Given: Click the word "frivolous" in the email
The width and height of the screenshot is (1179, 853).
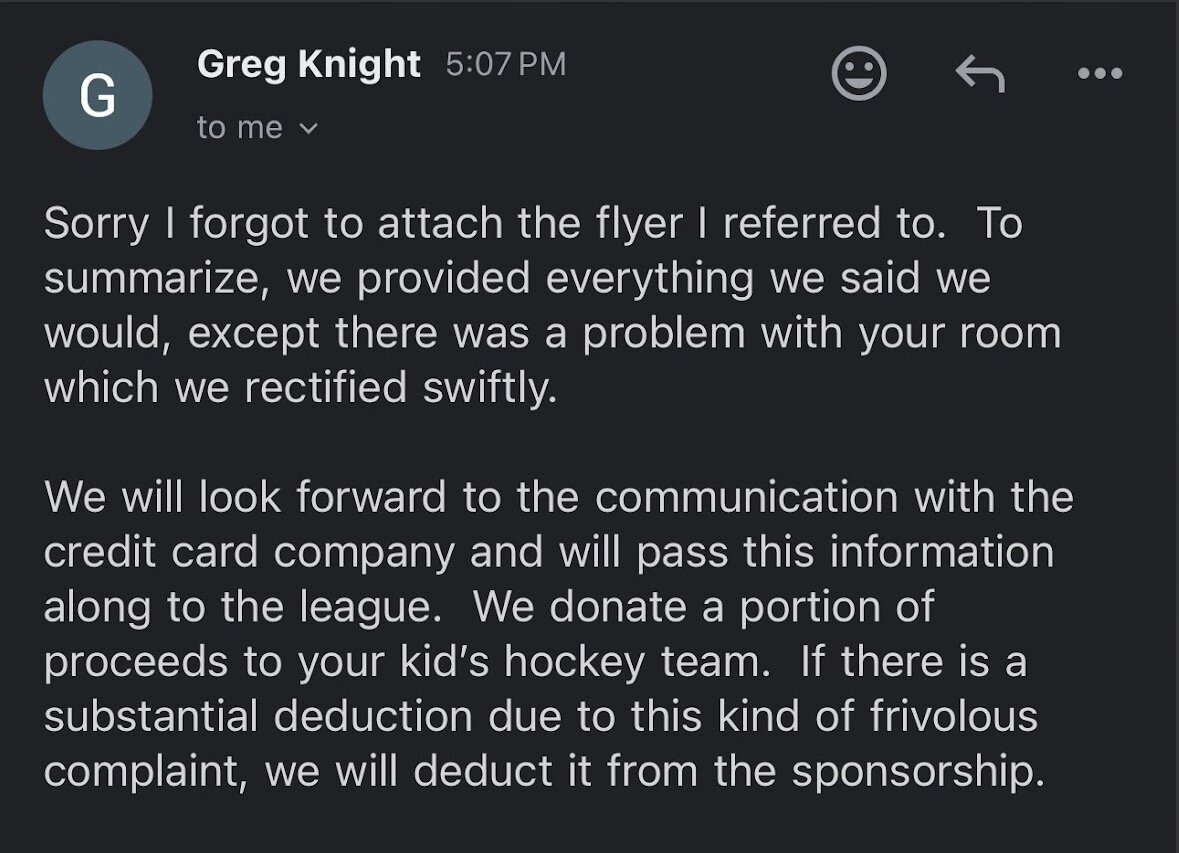Looking at the screenshot, I should click(954, 716).
